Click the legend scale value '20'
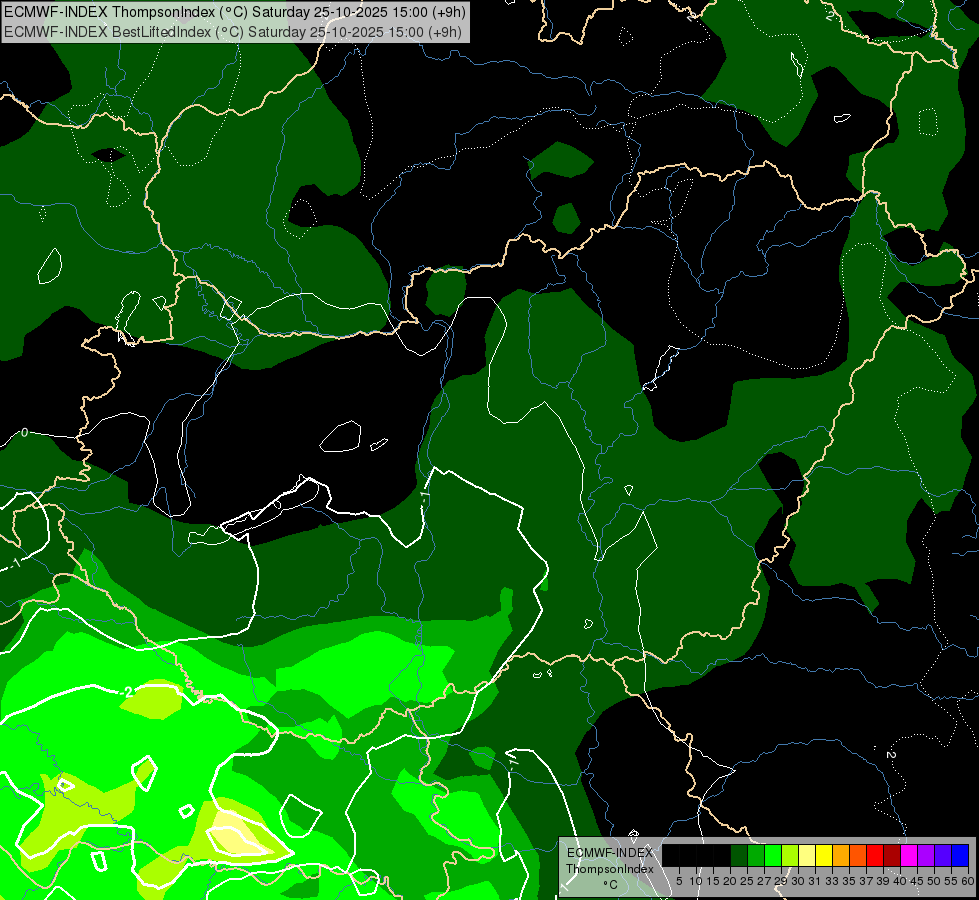Screen dimensions: 979x900 coord(730,881)
